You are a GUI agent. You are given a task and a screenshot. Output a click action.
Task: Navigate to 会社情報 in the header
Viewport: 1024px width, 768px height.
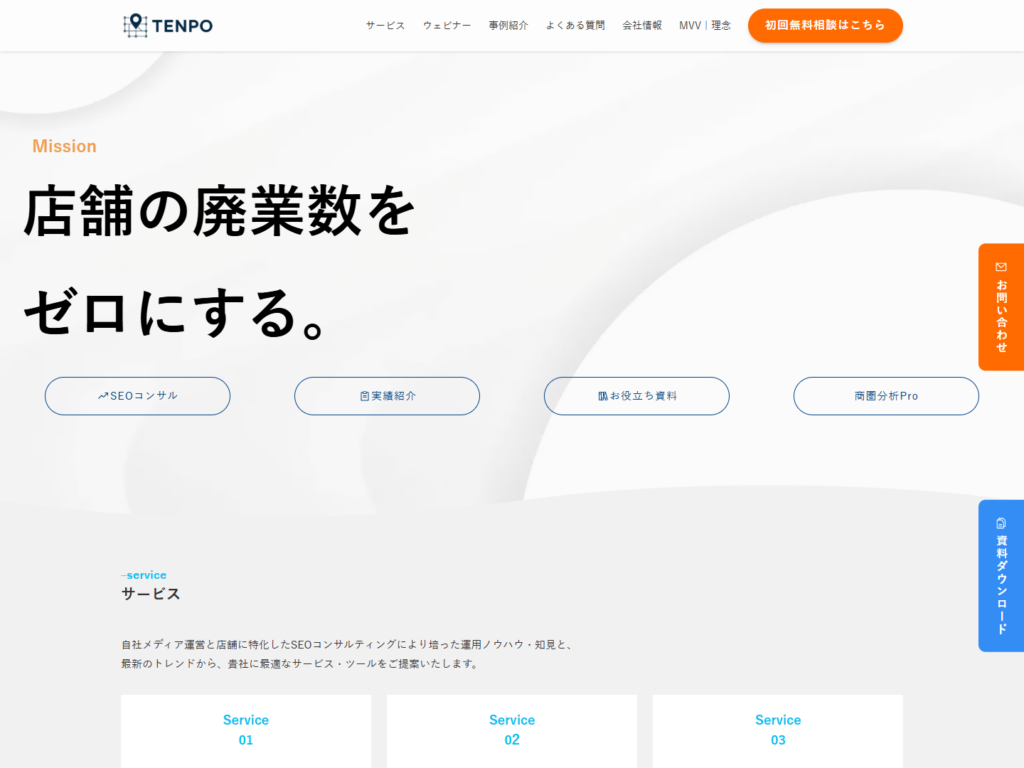pos(642,25)
